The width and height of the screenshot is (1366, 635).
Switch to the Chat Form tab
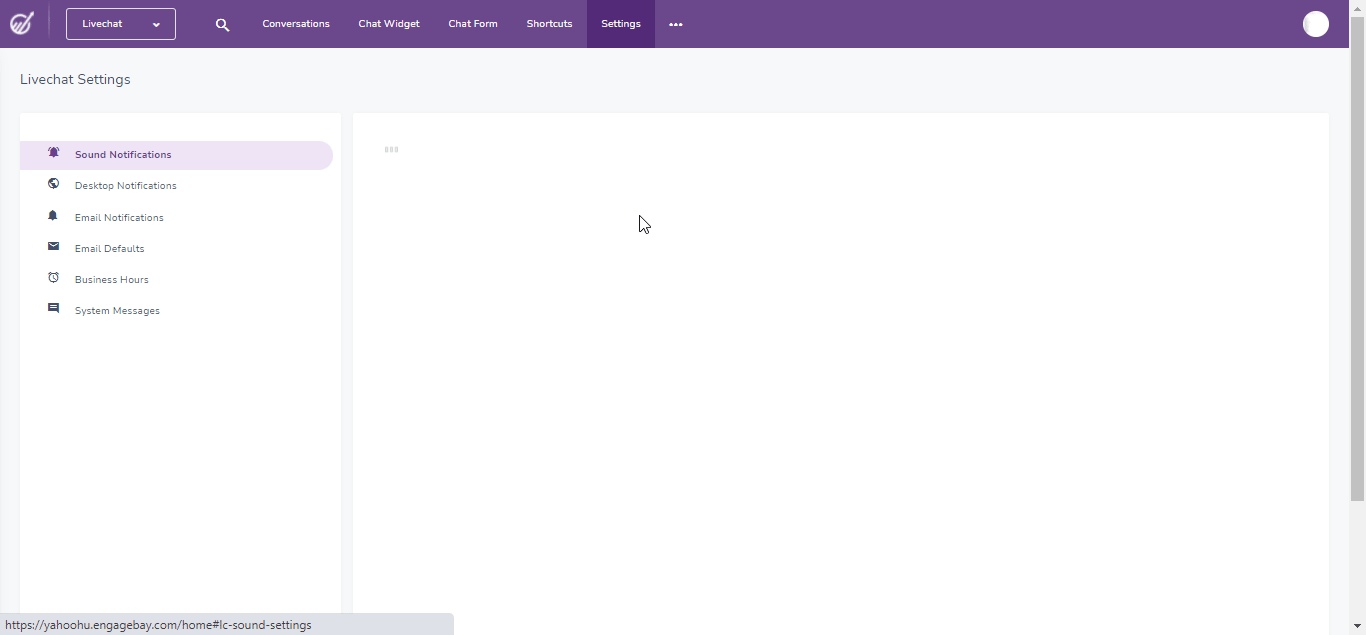pyautogui.click(x=473, y=24)
